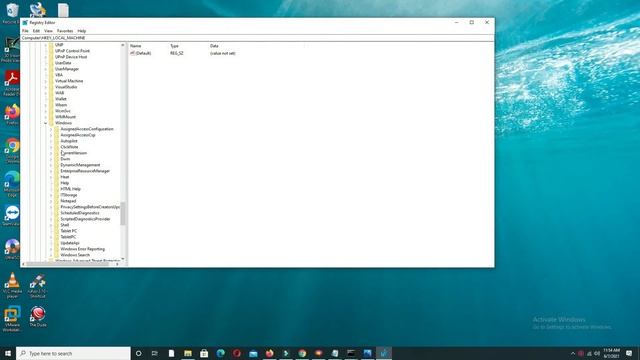The image size is (640, 360).
Task: Select the (Default) value row
Action: click(184, 53)
